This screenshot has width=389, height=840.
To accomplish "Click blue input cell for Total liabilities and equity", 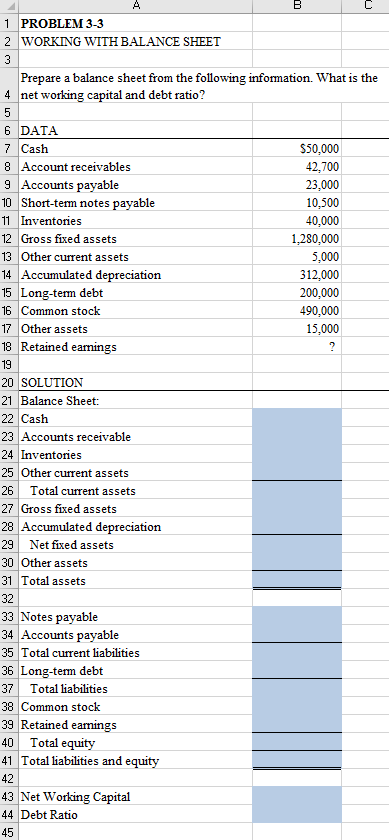I will [x=297, y=761].
